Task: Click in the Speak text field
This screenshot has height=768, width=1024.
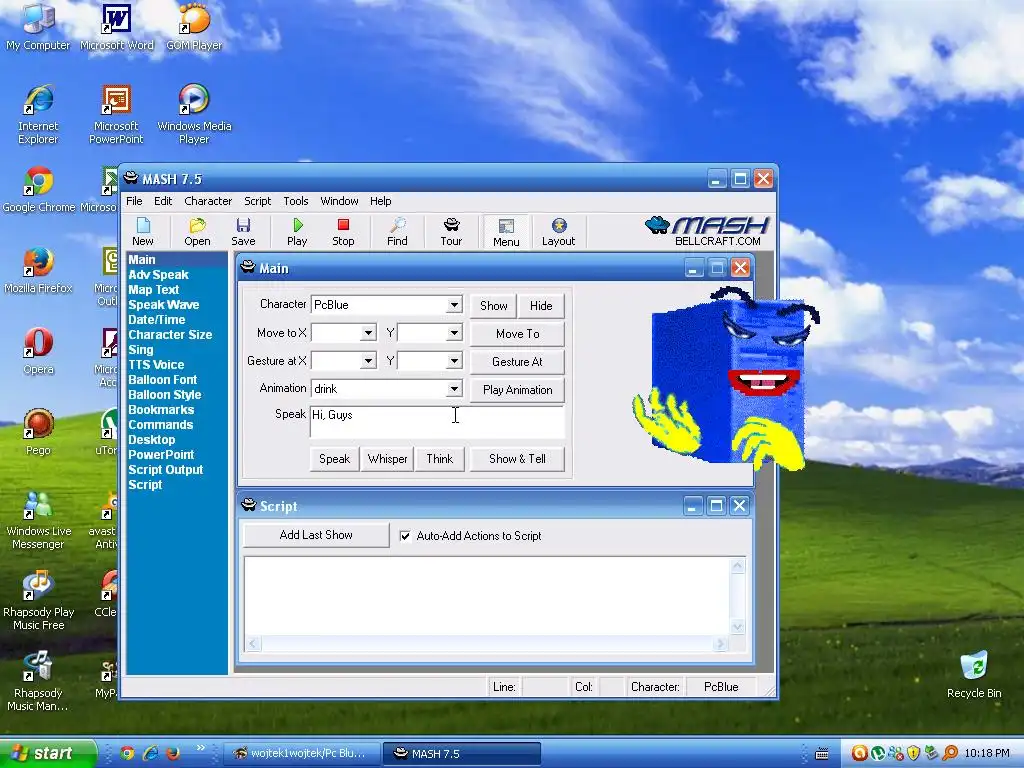Action: [x=438, y=422]
